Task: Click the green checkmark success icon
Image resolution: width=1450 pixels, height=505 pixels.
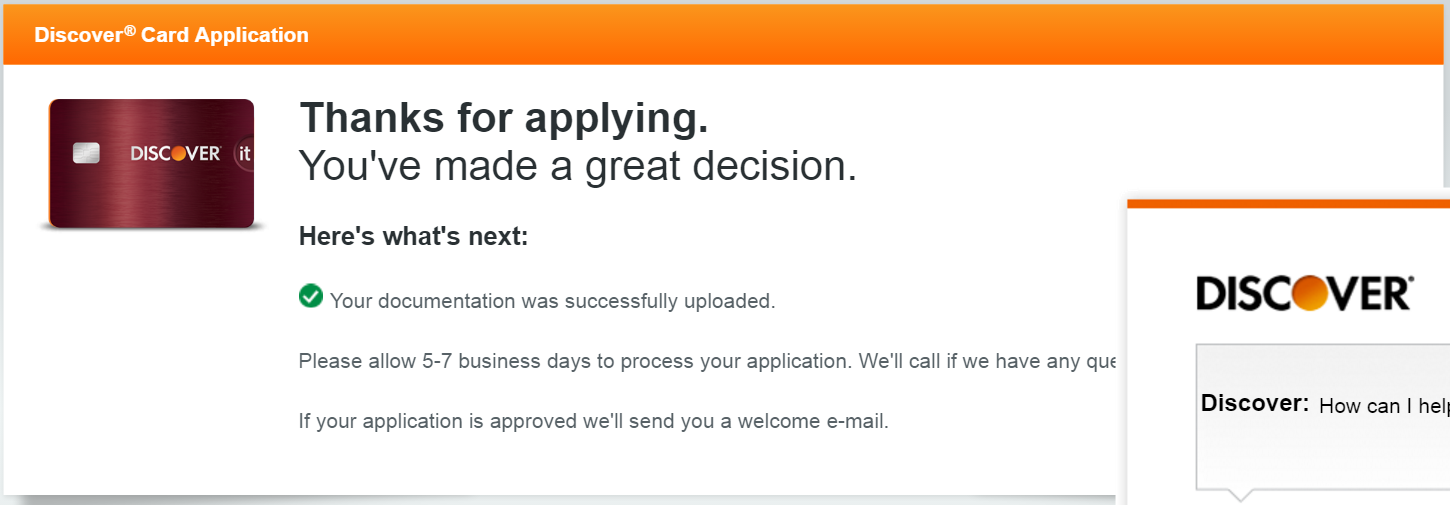Action: tap(311, 296)
